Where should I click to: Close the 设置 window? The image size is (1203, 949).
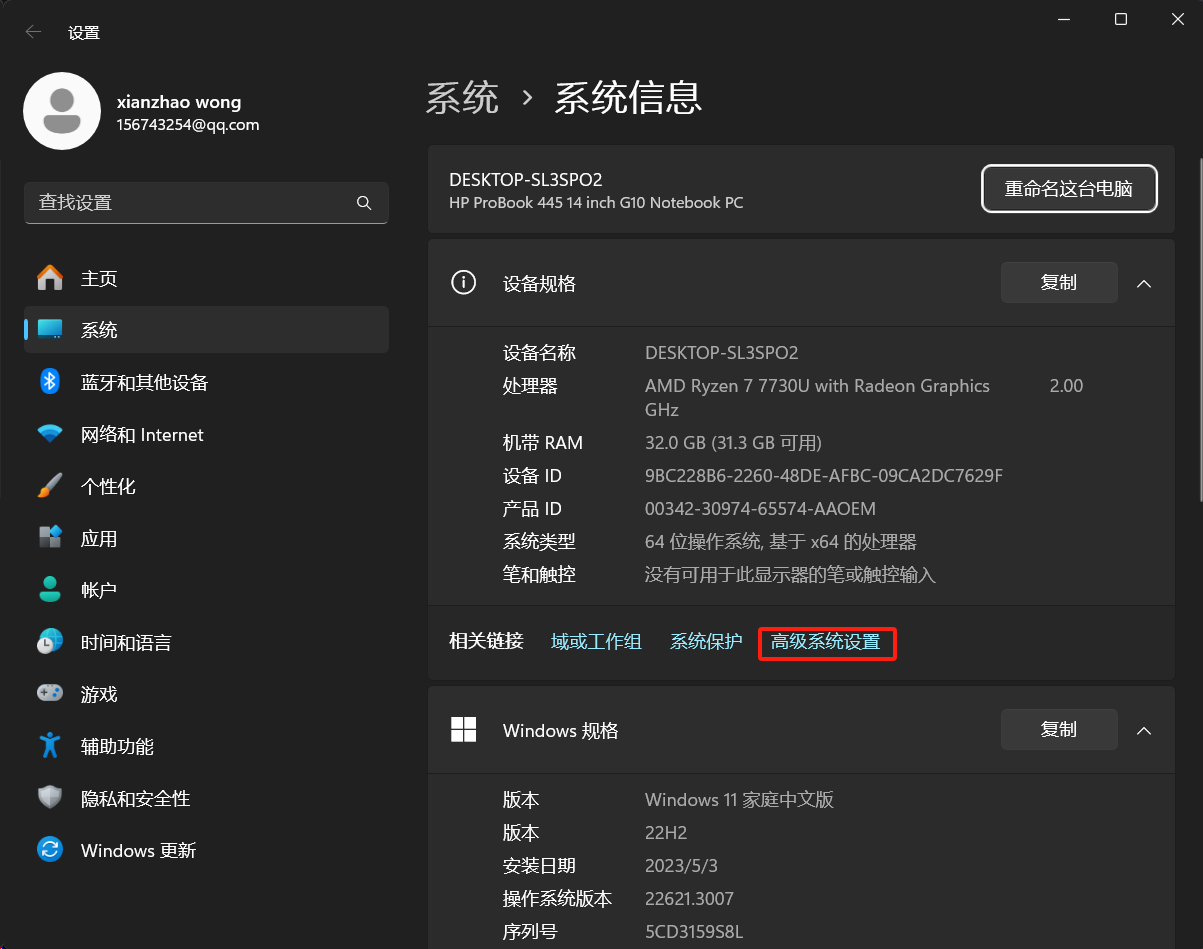coord(1178,20)
